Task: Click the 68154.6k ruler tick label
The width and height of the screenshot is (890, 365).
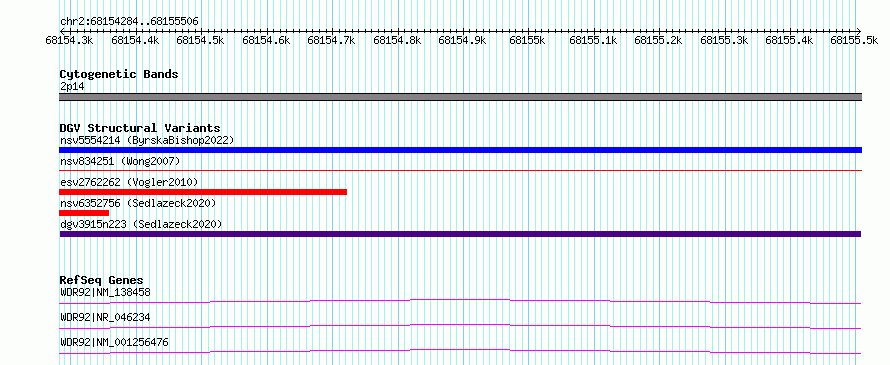Action: tap(266, 40)
